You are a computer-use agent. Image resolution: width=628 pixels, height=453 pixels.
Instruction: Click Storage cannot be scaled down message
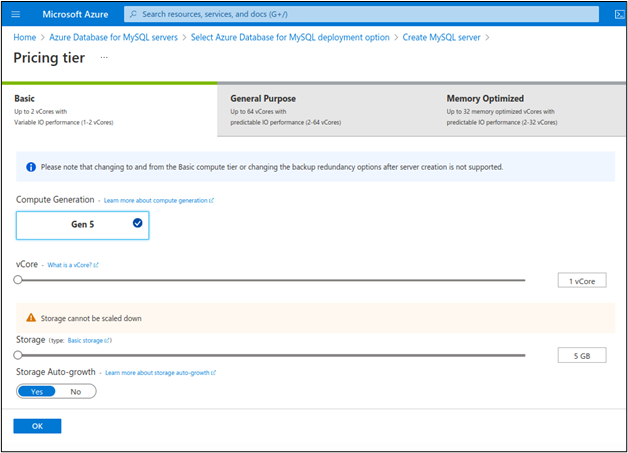[x=91, y=318]
